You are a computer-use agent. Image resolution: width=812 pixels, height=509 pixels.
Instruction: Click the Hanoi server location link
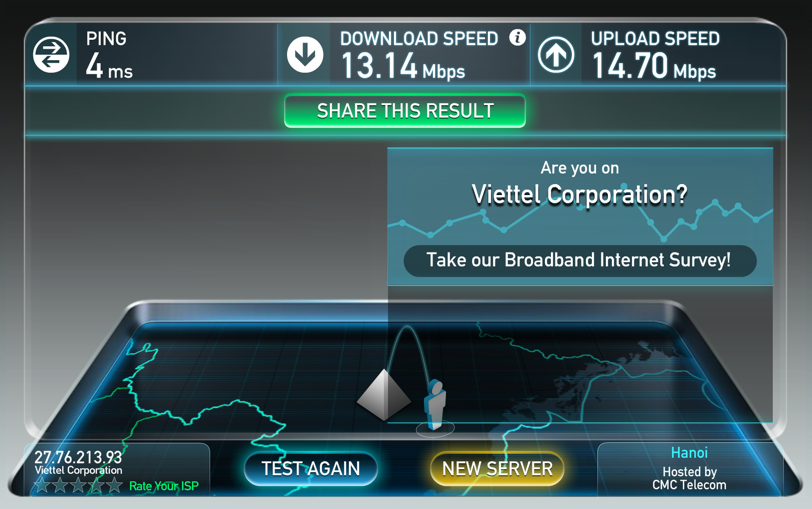coord(689,453)
